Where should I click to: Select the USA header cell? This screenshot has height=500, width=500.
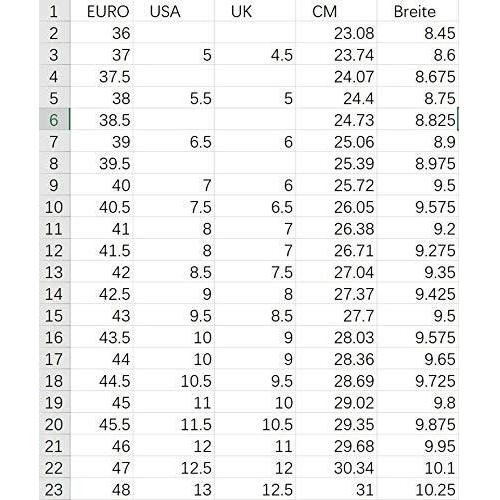pos(174,11)
